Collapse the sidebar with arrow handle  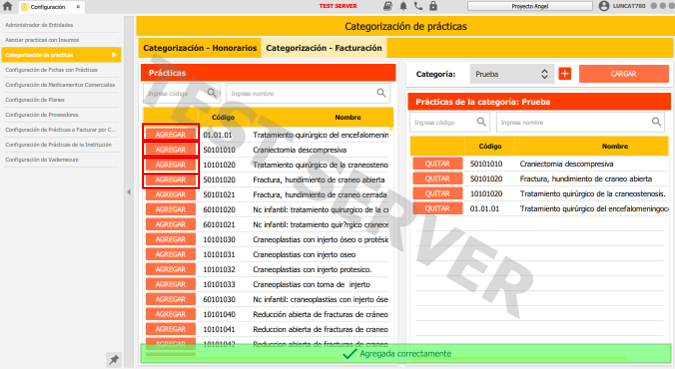[x=129, y=192]
